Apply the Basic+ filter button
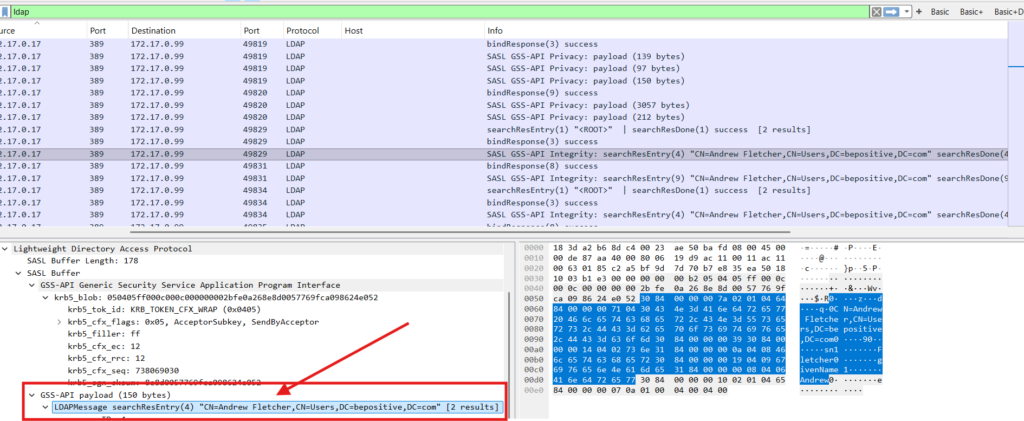The image size is (1024, 421). tap(971, 11)
